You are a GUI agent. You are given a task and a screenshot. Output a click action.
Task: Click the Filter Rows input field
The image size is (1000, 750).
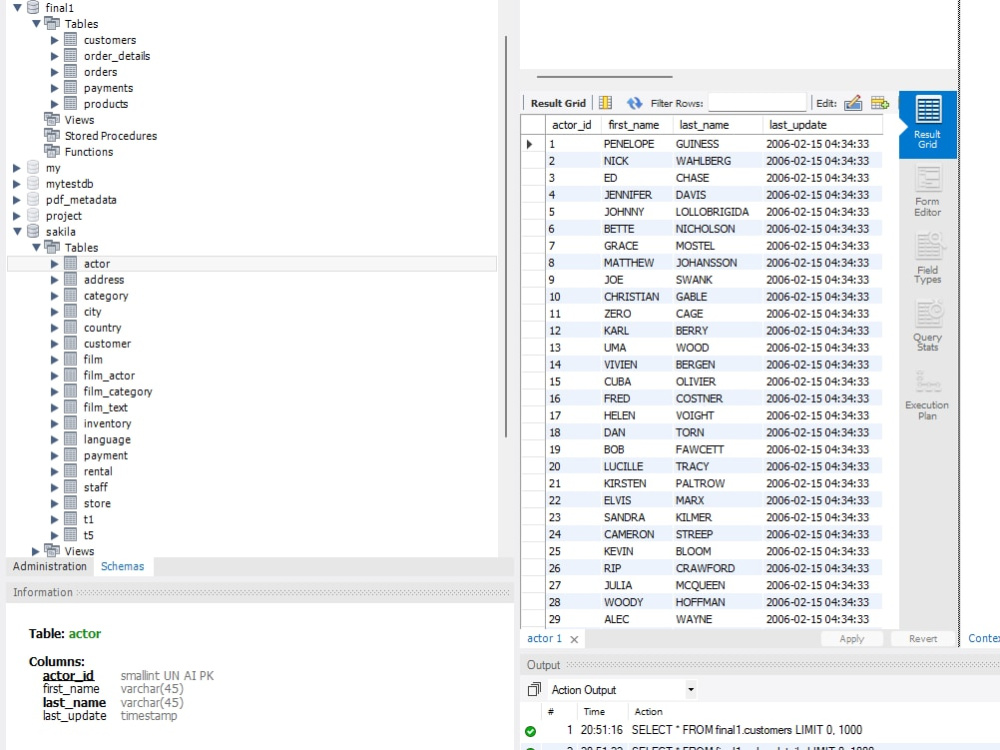tap(757, 103)
